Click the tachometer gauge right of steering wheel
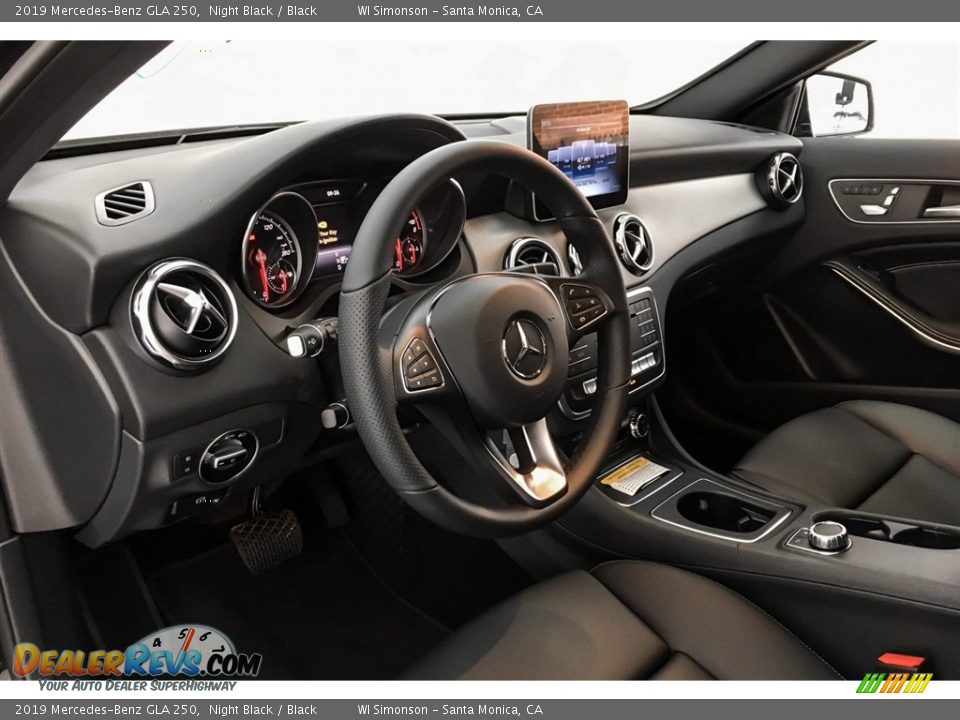 (412, 243)
